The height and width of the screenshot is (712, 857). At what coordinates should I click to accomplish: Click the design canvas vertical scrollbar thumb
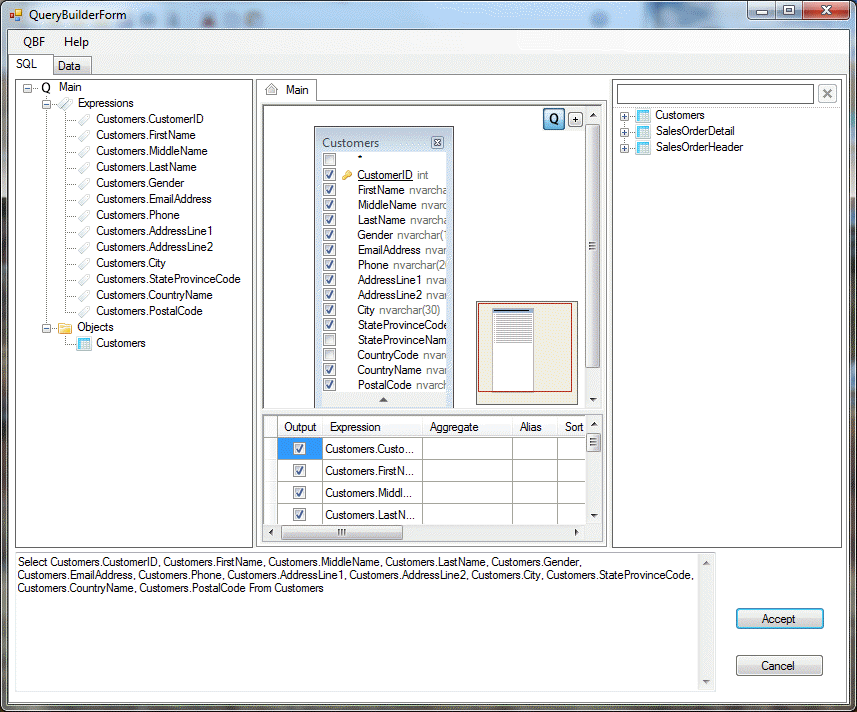click(x=592, y=246)
